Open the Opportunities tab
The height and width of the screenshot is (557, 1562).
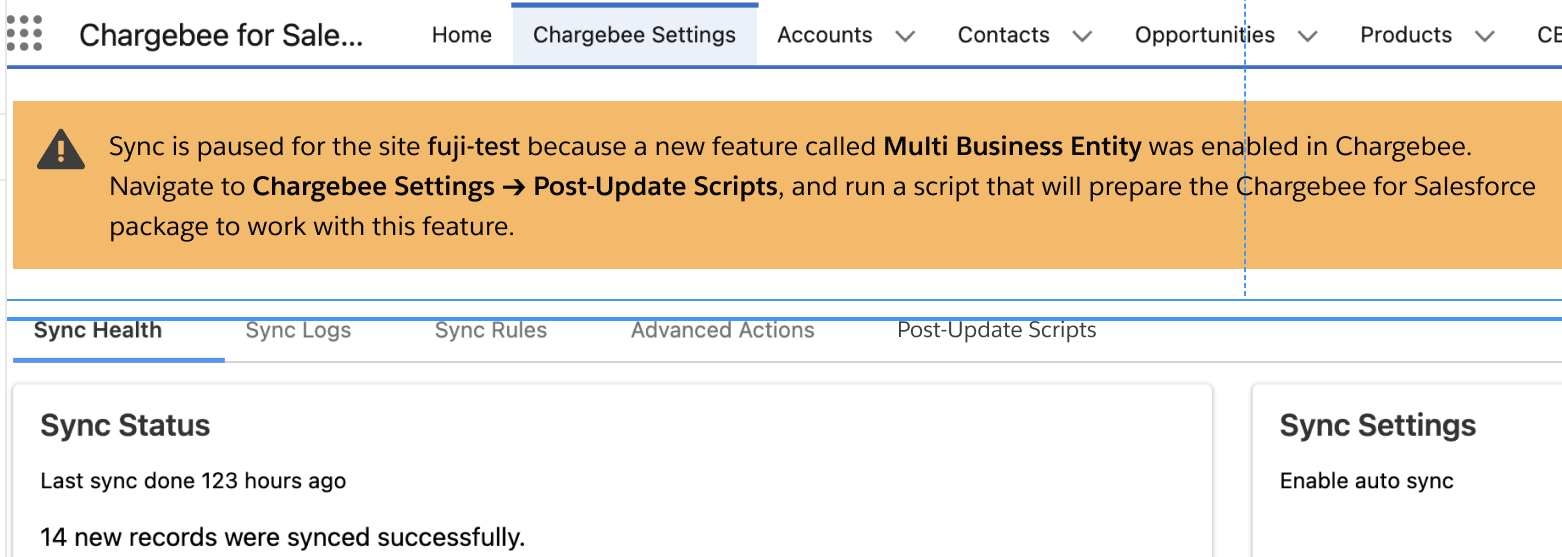[1204, 35]
